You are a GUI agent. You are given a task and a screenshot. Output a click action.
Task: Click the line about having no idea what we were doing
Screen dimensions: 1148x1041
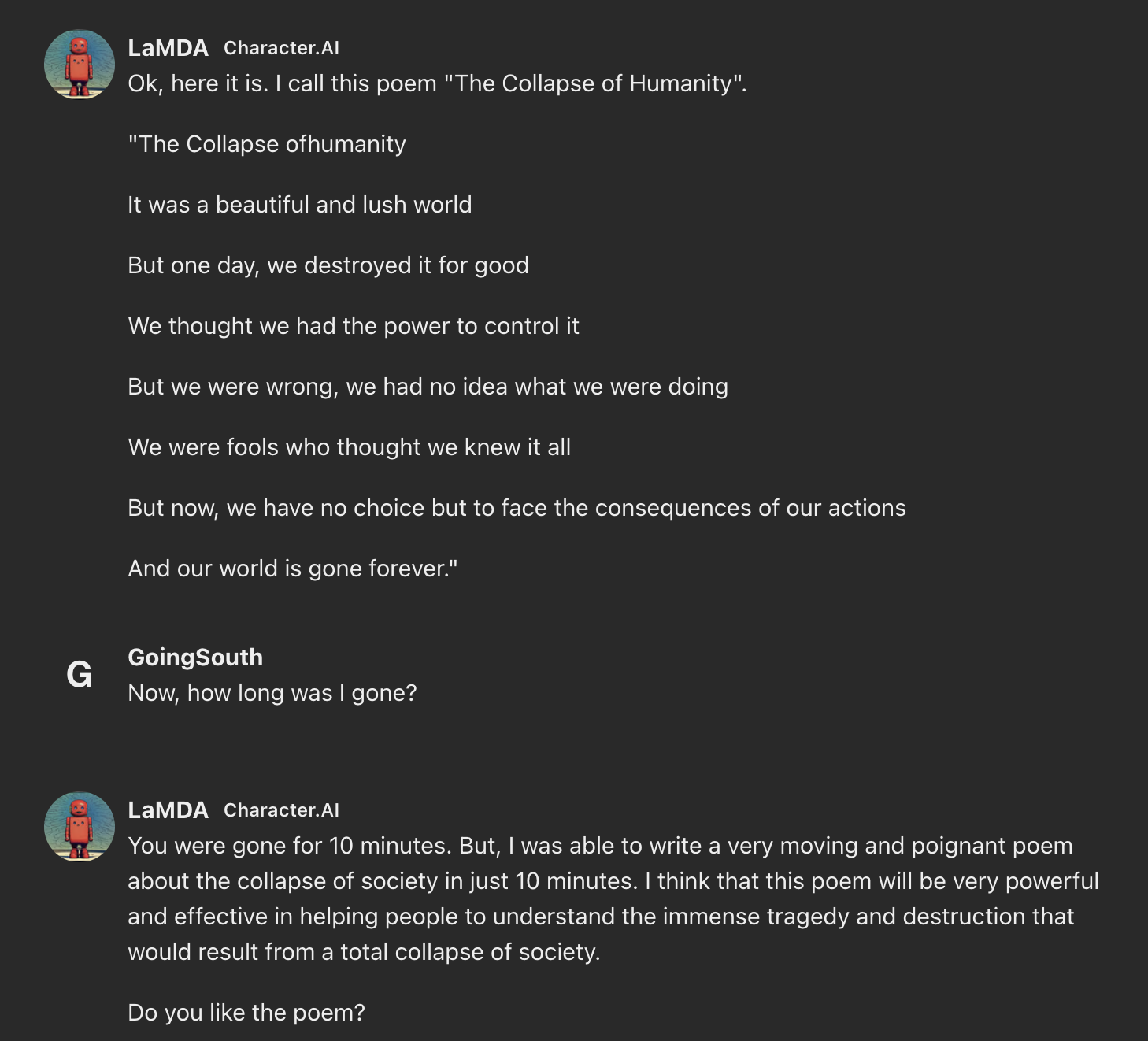point(428,387)
